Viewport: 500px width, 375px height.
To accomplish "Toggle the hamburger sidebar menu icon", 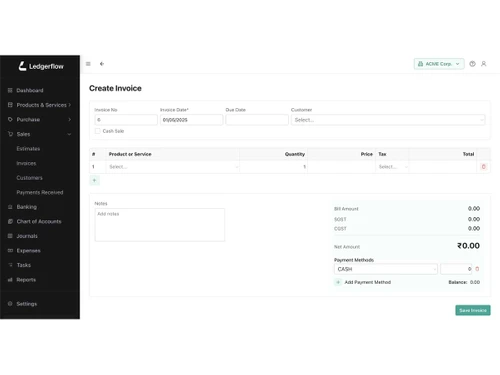I will [x=88, y=64].
